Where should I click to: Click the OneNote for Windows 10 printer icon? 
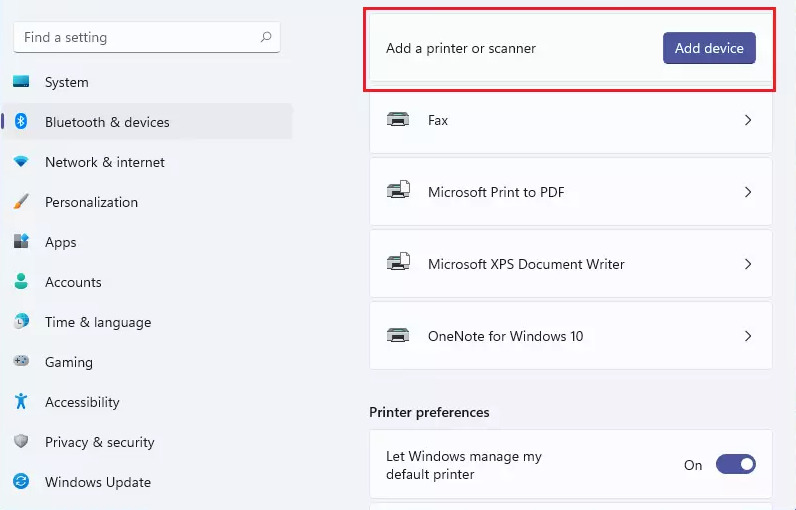(x=398, y=335)
